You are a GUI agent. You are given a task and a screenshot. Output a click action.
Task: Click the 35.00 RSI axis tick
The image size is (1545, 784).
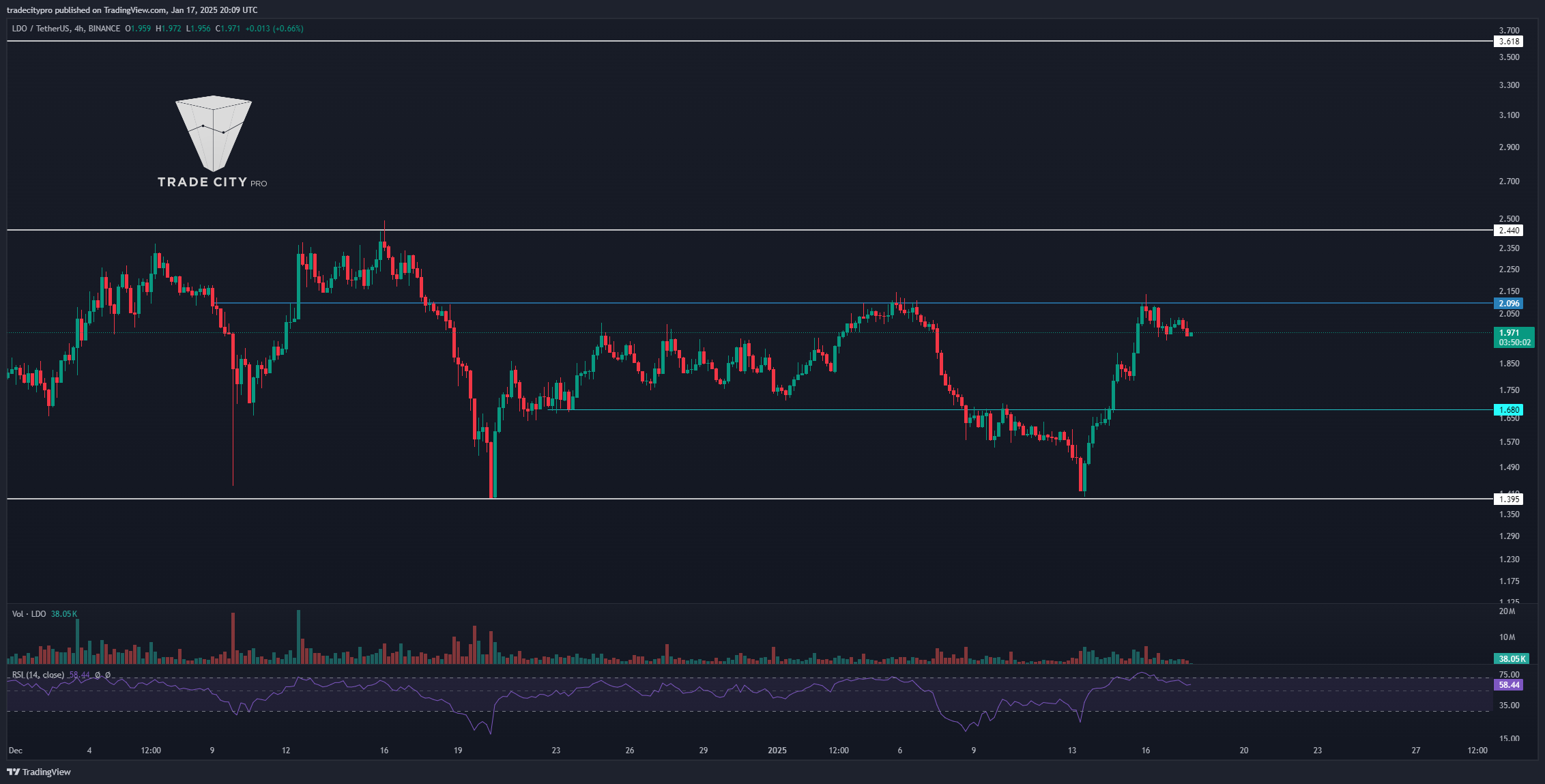pos(1509,706)
